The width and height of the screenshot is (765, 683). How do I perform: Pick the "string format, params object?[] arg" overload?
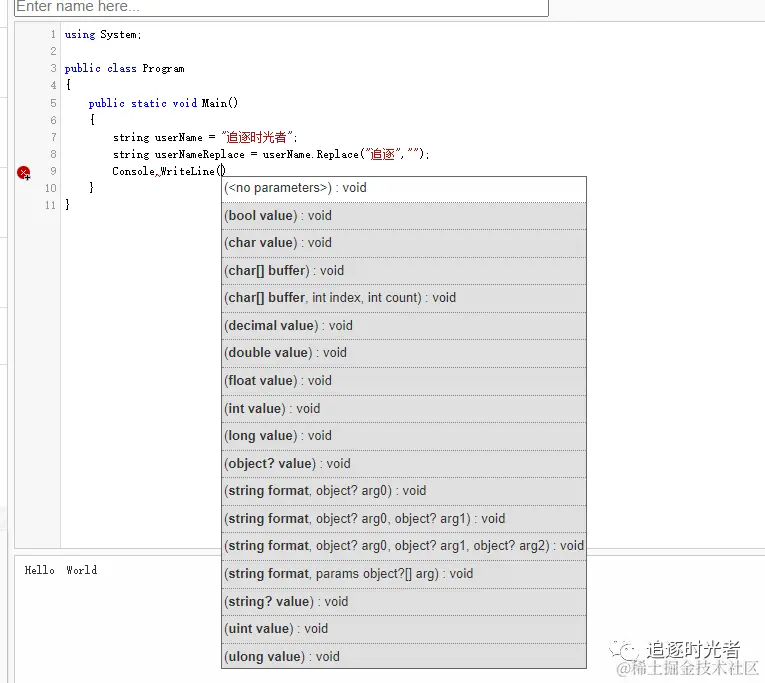coord(404,574)
